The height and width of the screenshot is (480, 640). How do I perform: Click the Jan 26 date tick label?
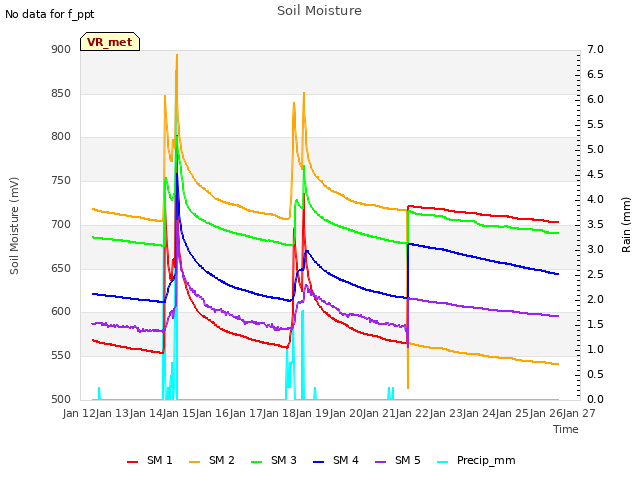tap(546, 414)
